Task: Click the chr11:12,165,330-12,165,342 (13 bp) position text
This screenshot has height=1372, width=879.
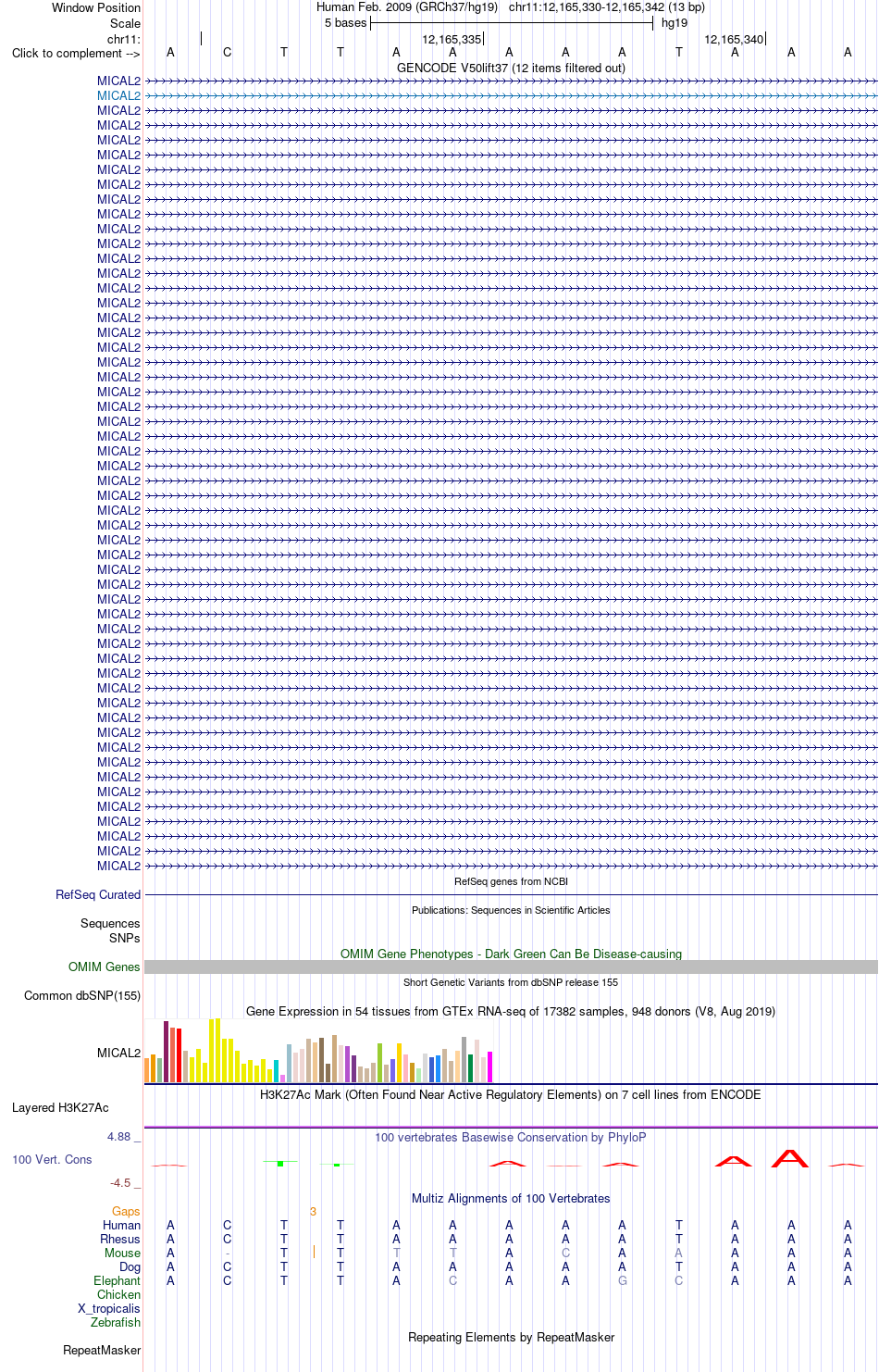Action: [x=607, y=6]
